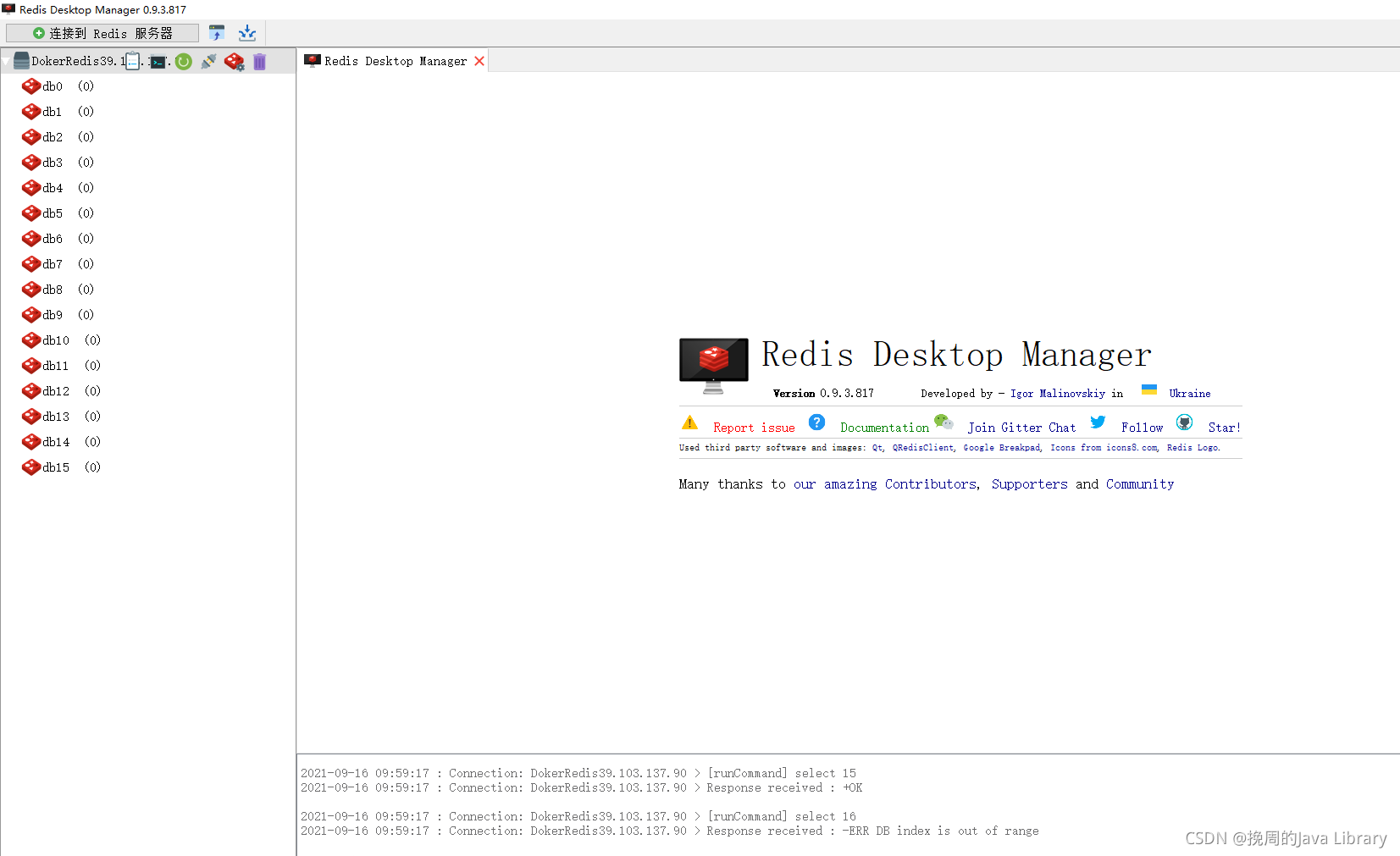This screenshot has width=1400, height=856.
Task: Click the yellow warning triangle icon
Action: click(x=690, y=422)
